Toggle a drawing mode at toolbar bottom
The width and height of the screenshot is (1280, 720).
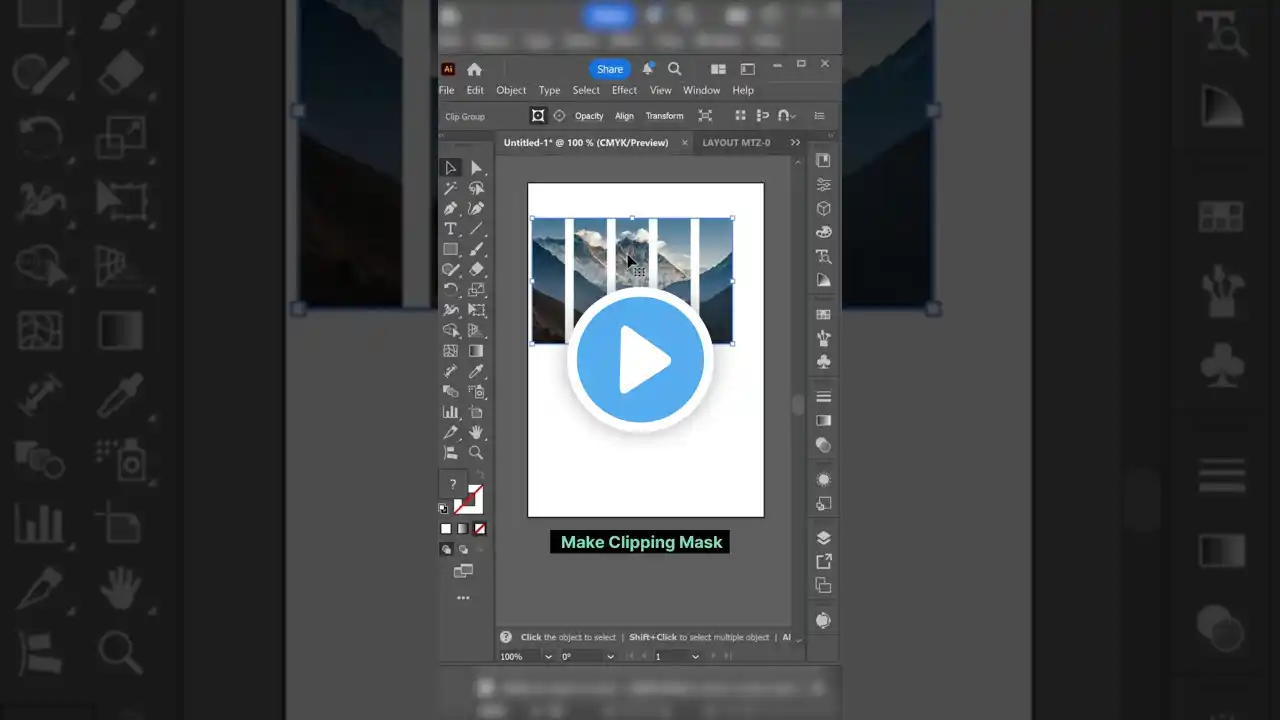pos(446,550)
